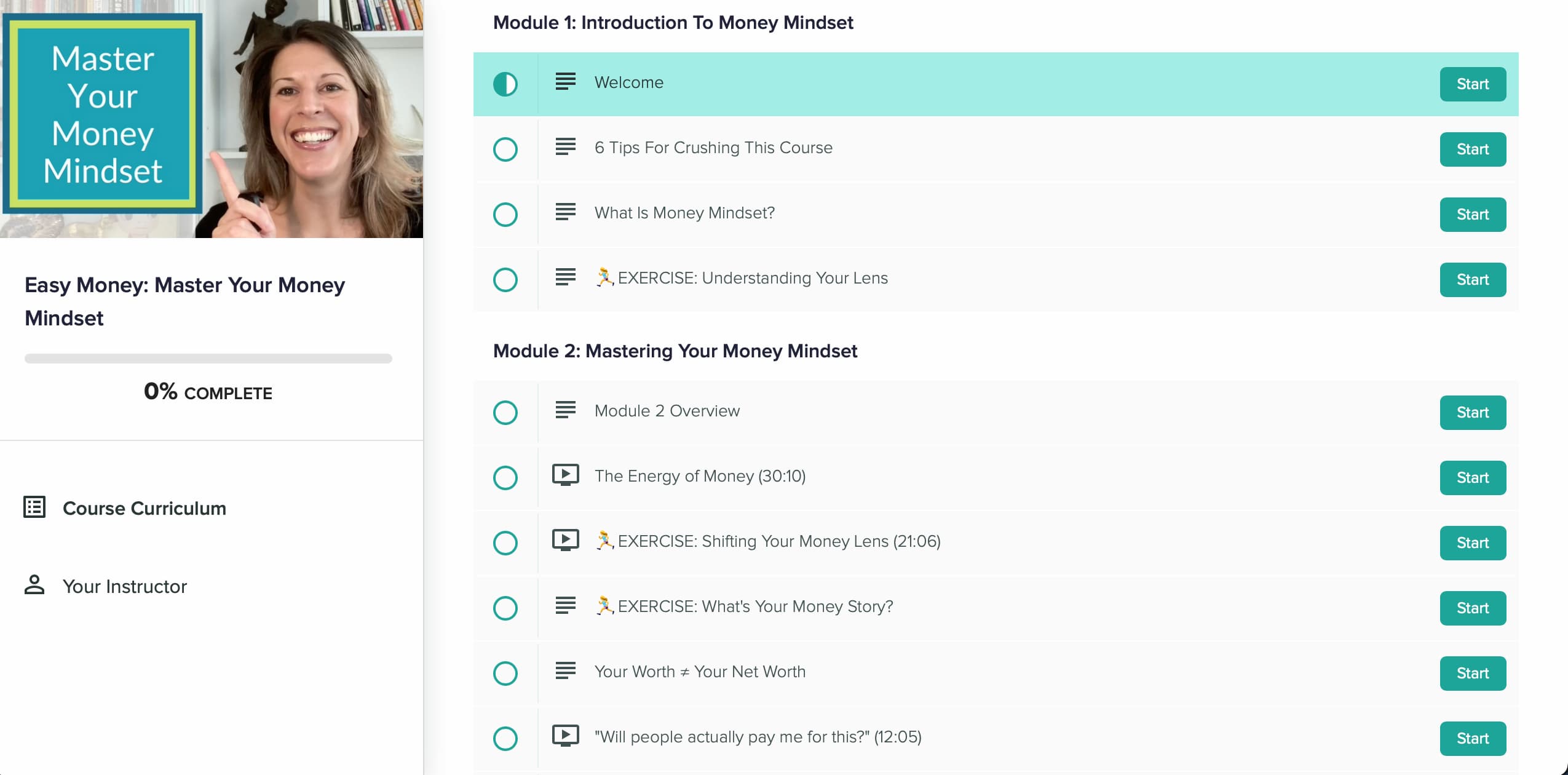Click the video icon for Shifting Your Money Lens
This screenshot has width=1568, height=775.
(566, 540)
